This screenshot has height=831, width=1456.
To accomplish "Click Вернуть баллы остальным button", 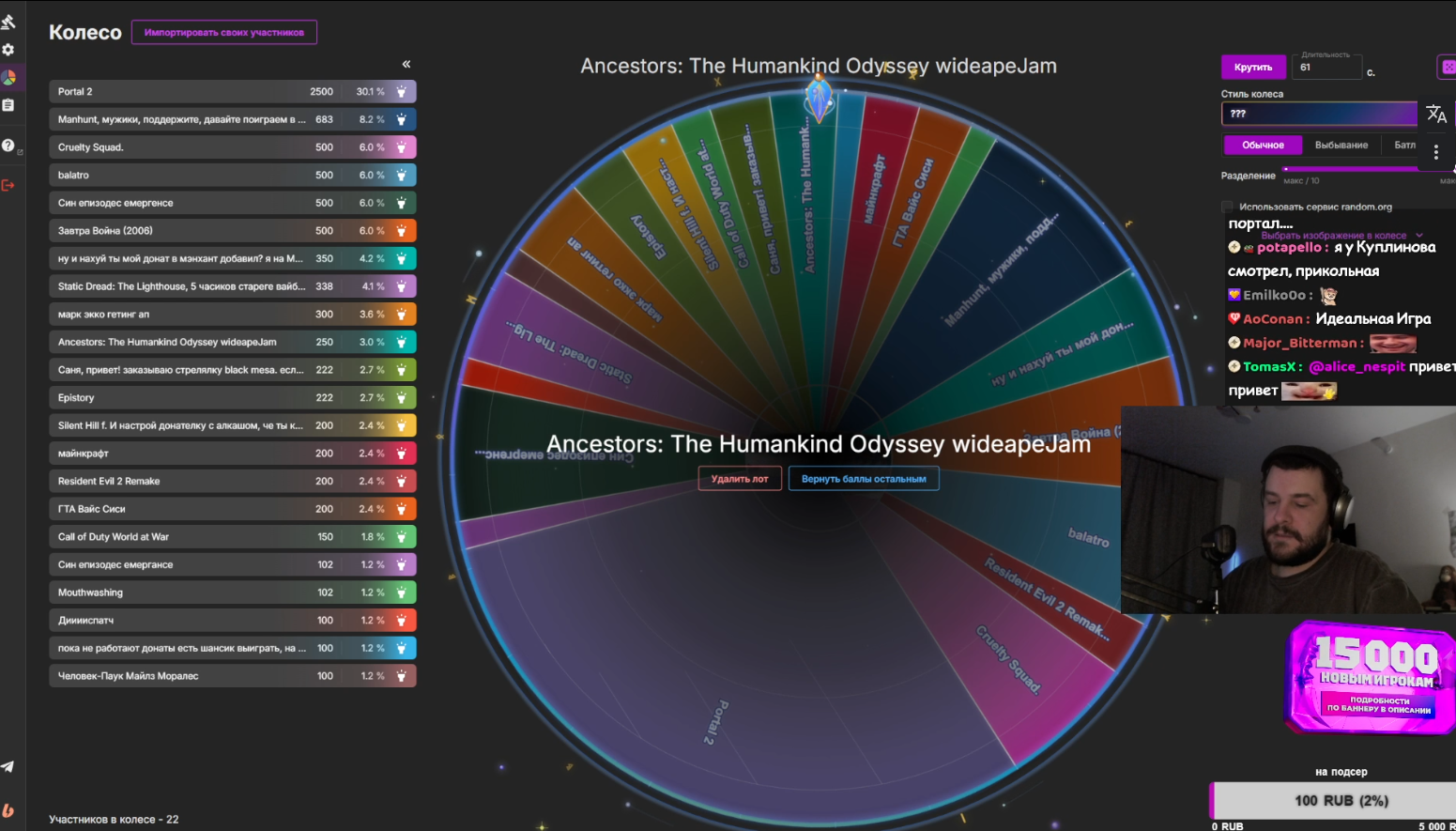I will tap(864, 479).
